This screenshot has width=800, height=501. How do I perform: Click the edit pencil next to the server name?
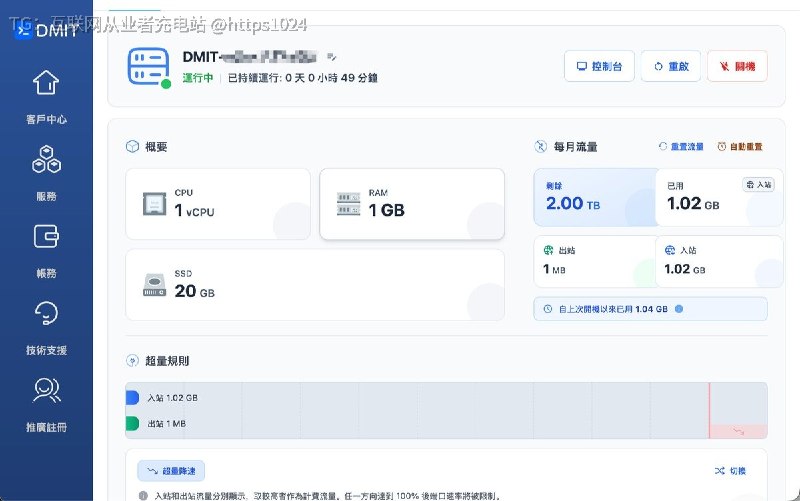click(x=332, y=57)
